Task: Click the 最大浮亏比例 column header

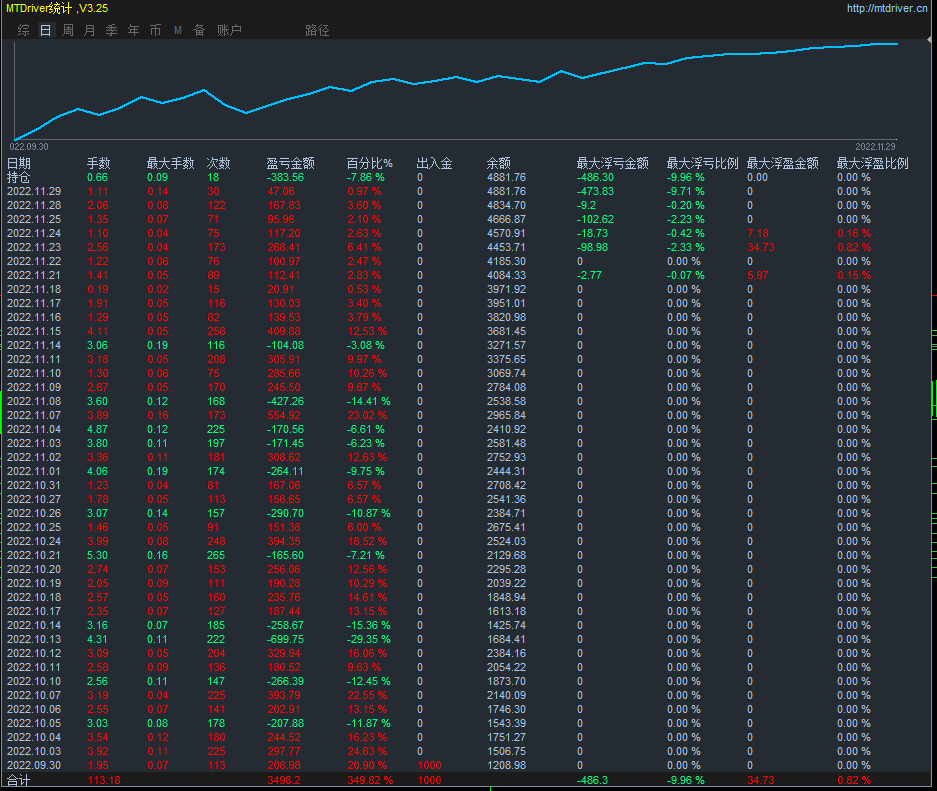Action: coord(702,163)
